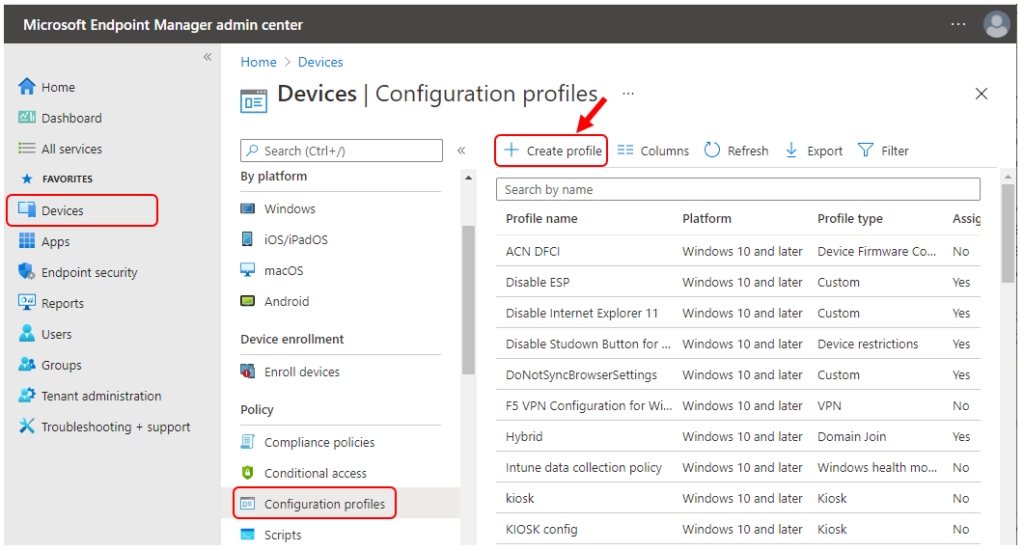1024x551 pixels.
Task: Open the Filter options
Action: coord(883,151)
